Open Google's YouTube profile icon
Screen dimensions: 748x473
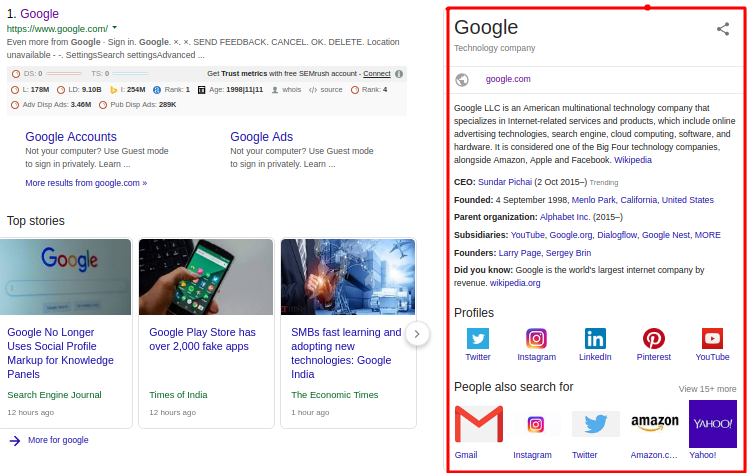tap(712, 339)
